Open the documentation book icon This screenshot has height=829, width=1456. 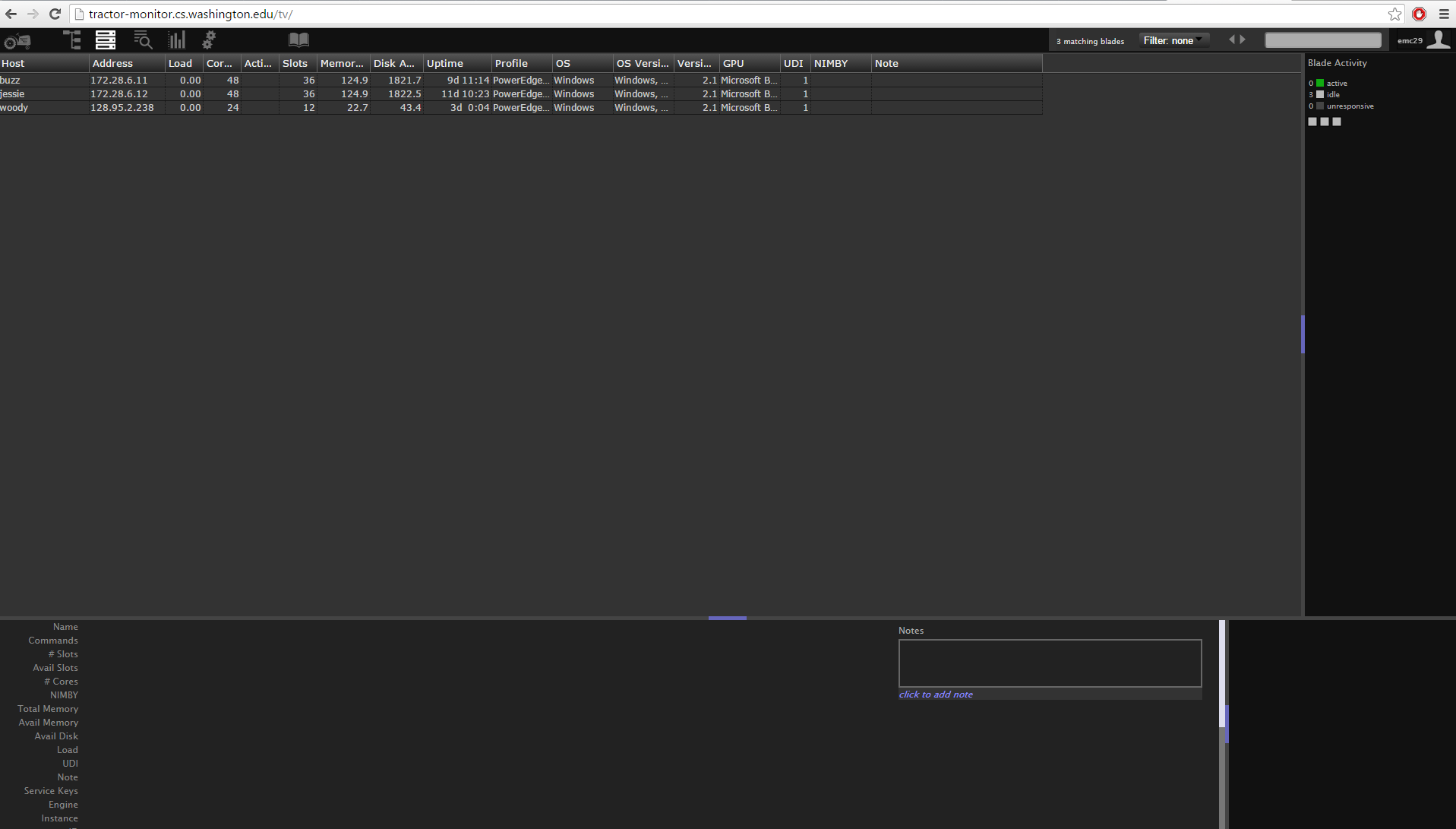[x=298, y=40]
